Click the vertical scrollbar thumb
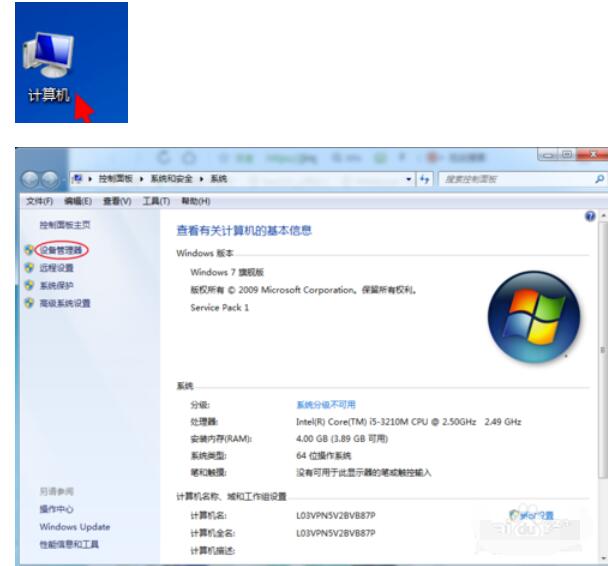This screenshot has height=566, width=608. [603, 349]
